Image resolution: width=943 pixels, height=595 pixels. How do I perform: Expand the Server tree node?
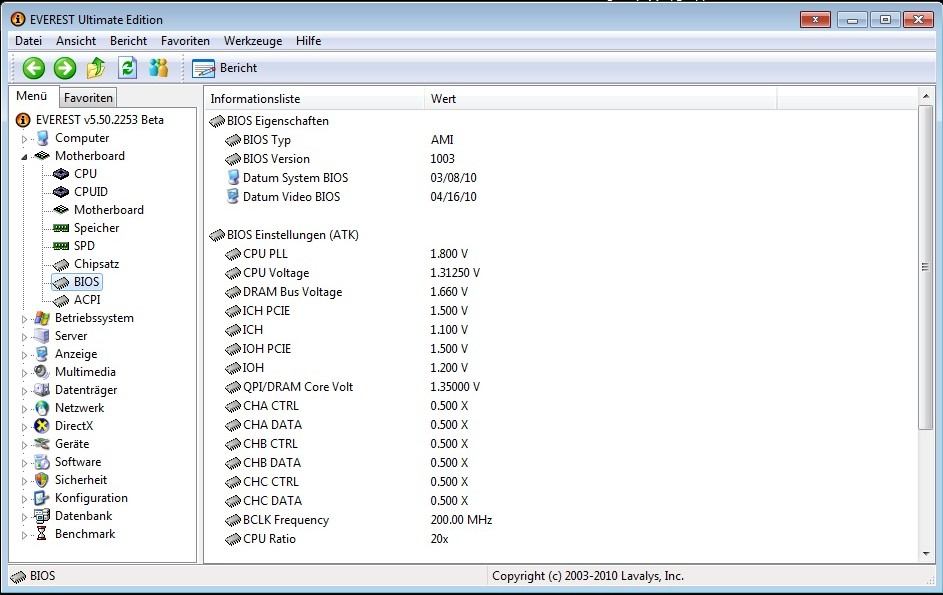pyautogui.click(x=24, y=337)
